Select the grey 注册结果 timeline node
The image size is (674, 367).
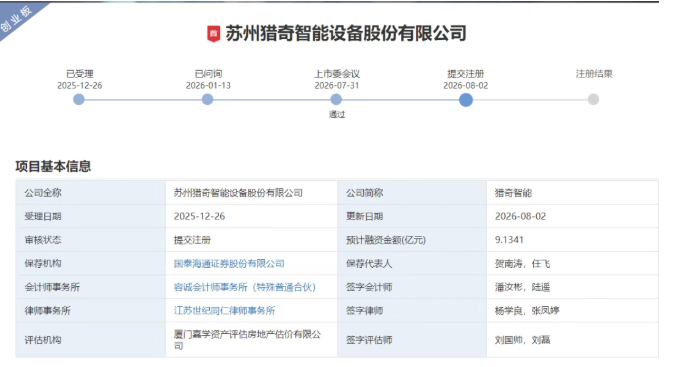(594, 100)
